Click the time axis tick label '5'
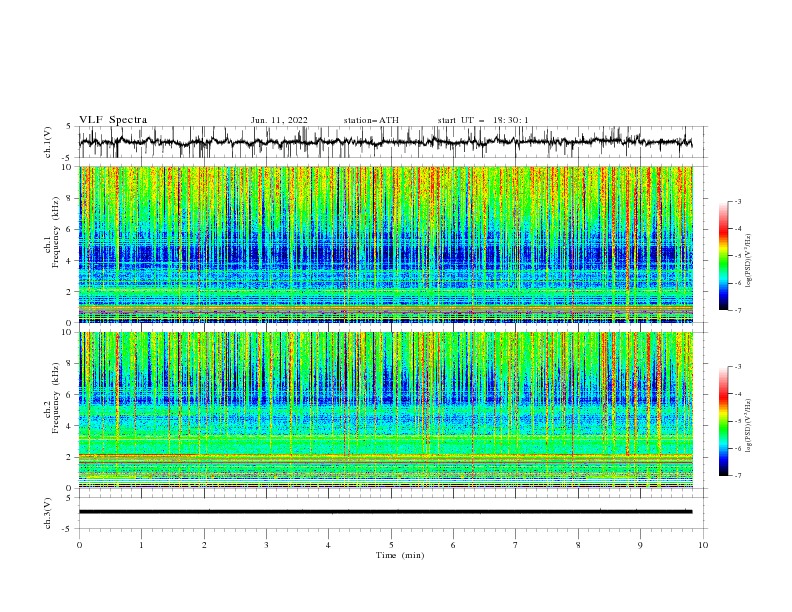This screenshot has width=792, height=612. [391, 545]
